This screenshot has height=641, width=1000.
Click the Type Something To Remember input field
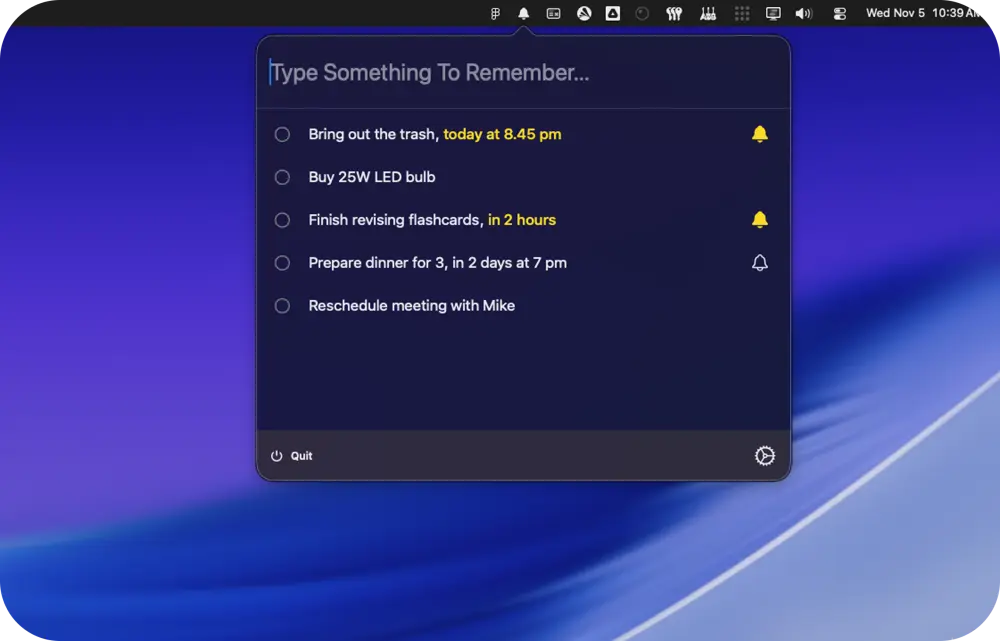click(523, 73)
